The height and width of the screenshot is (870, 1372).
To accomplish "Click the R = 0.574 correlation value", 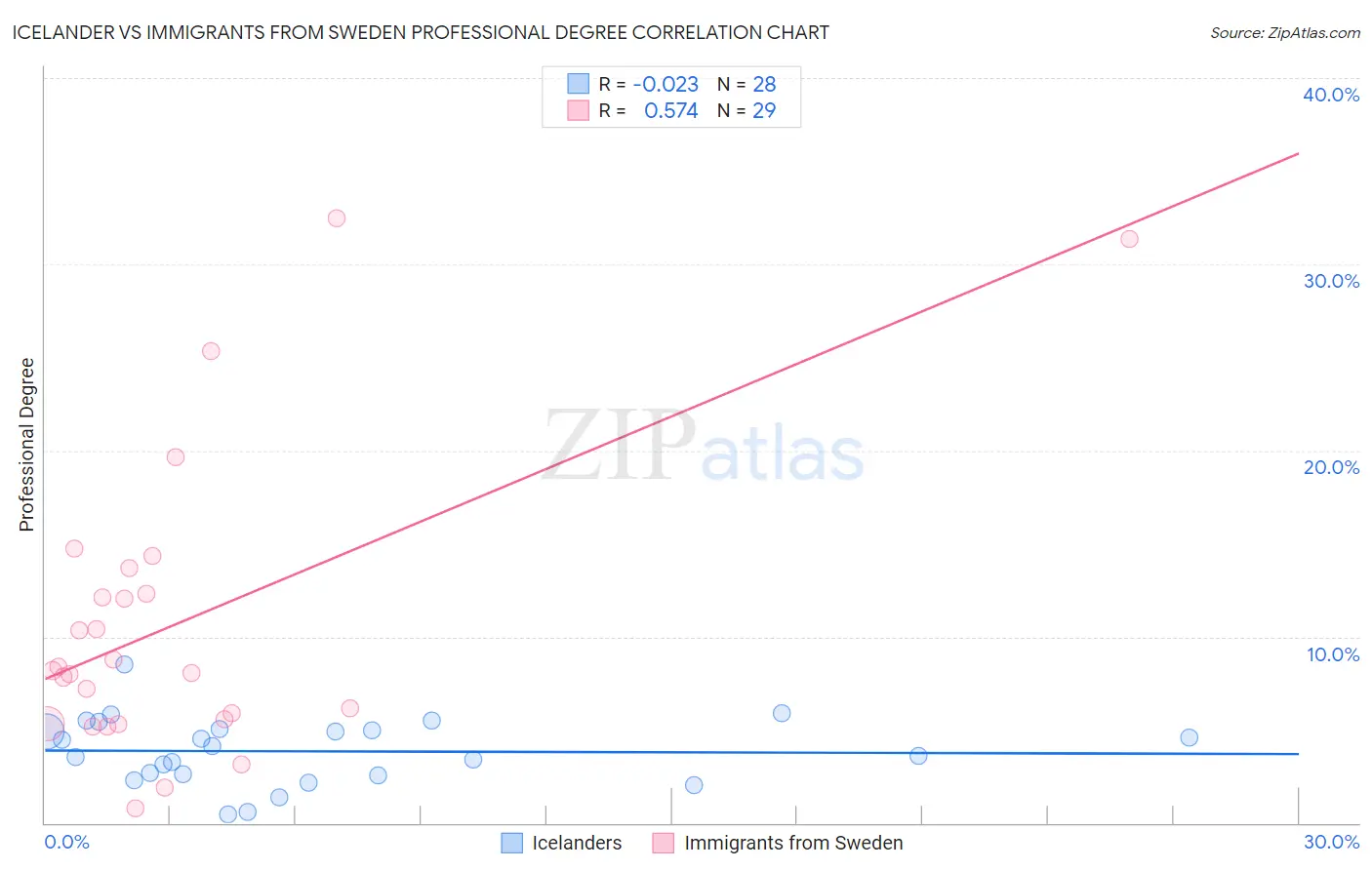I will [x=649, y=110].
